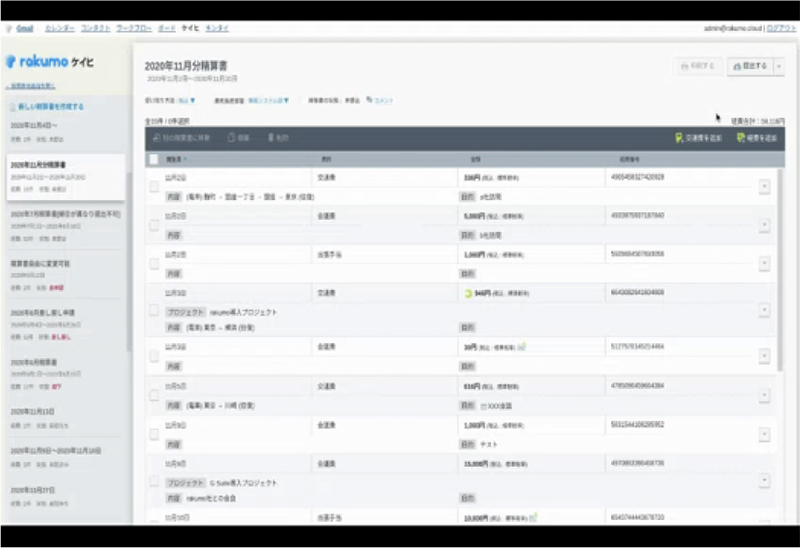
Task: Open the row menu for rakumo導入プロジェクト entry
Action: (764, 310)
